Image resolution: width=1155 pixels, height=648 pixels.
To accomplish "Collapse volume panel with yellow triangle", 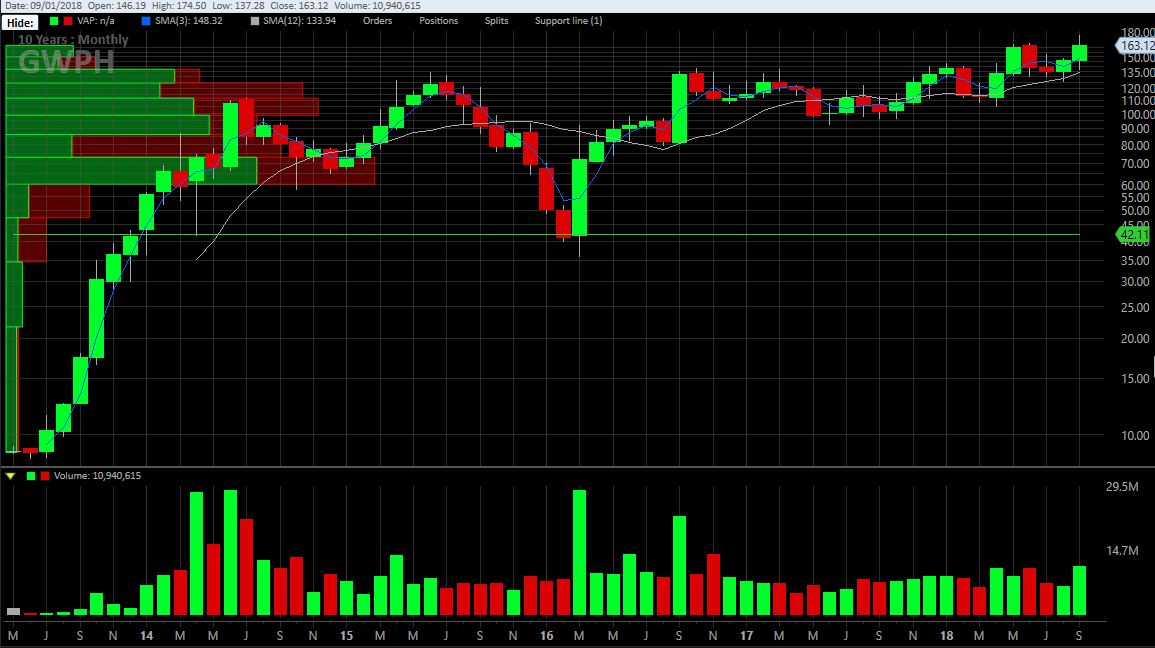I will coord(10,476).
